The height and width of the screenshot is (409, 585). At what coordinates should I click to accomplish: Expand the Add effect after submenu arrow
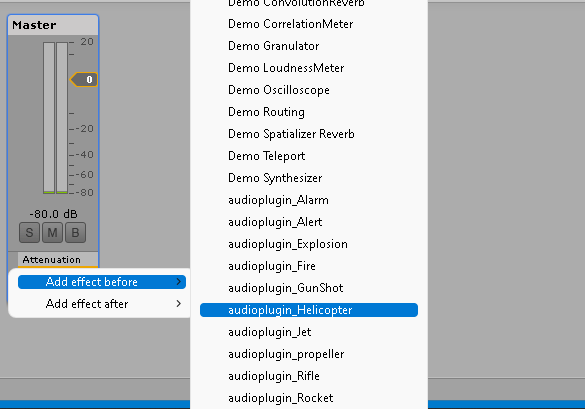178,304
